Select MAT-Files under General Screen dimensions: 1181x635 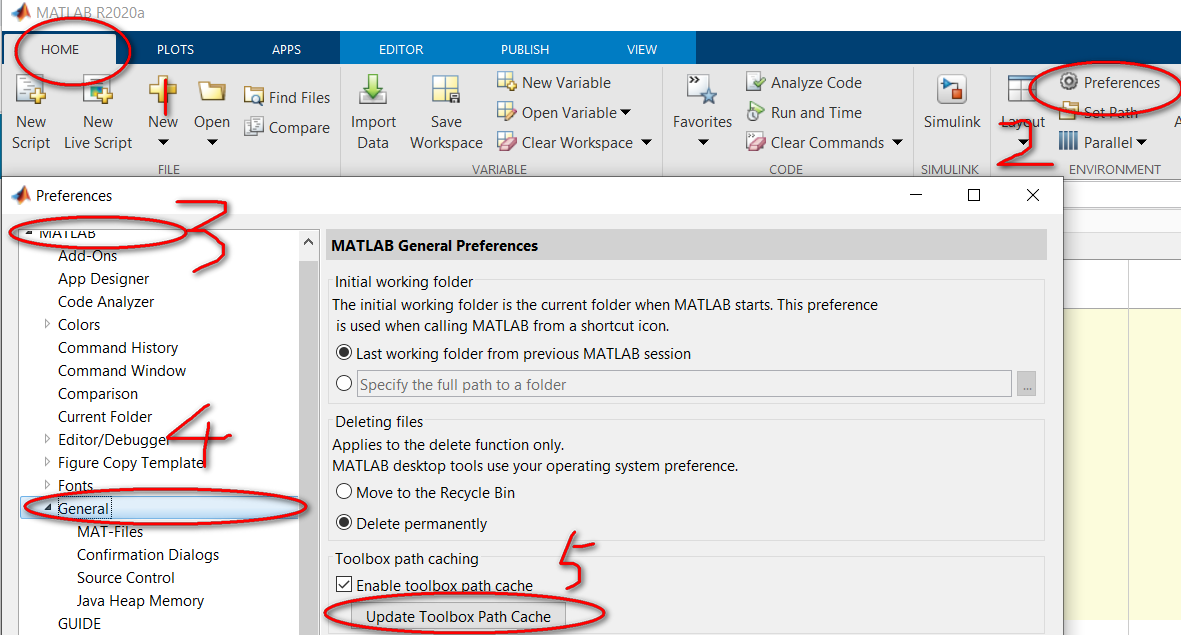click(x=110, y=531)
